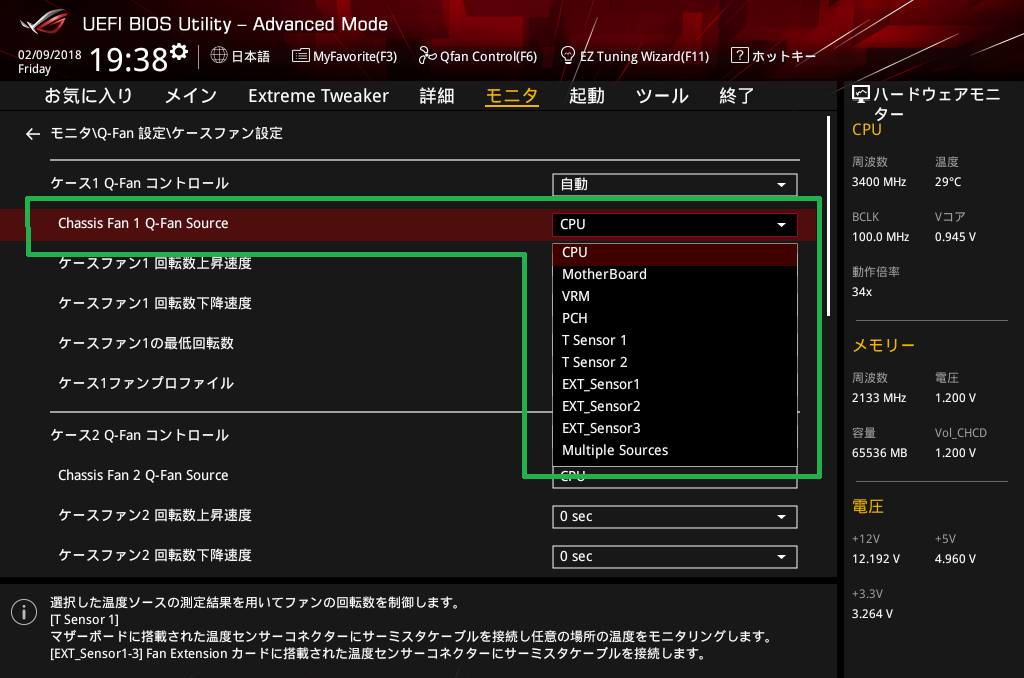
Task: Select ケース1ファンプロファイル row
Action: [x=146, y=383]
